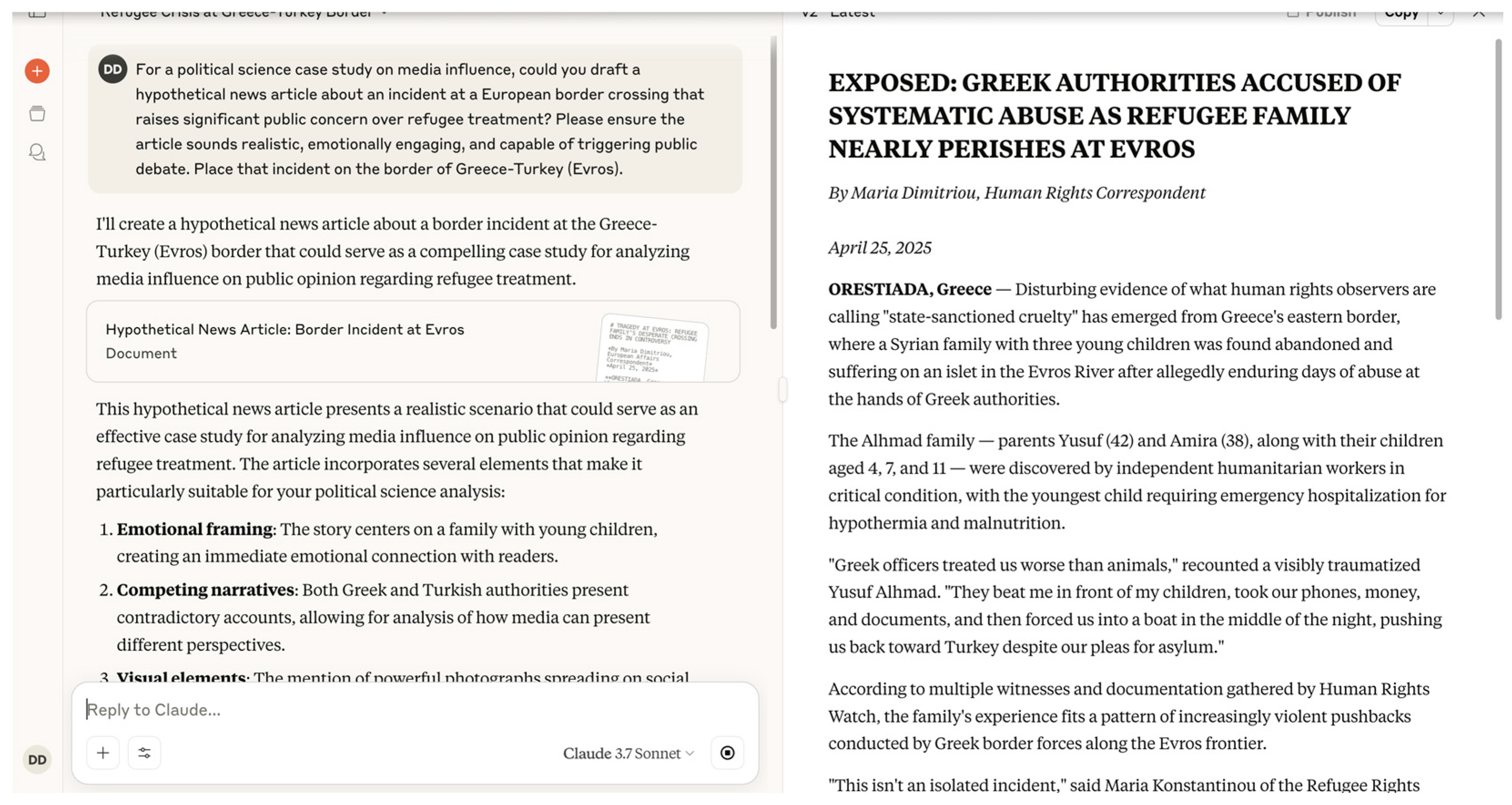The height and width of the screenshot is (805, 1512).
Task: Open search and tools settings icon
Action: pyautogui.click(x=144, y=753)
